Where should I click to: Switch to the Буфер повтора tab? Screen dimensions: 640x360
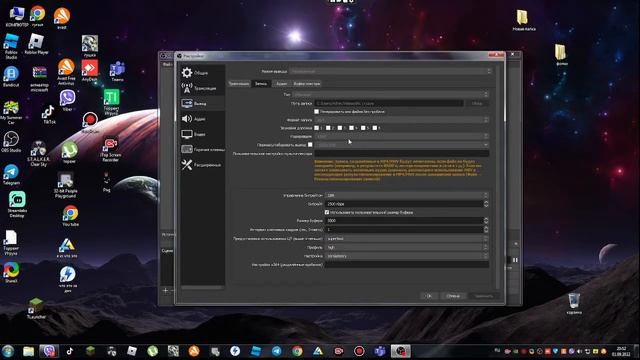307,84
